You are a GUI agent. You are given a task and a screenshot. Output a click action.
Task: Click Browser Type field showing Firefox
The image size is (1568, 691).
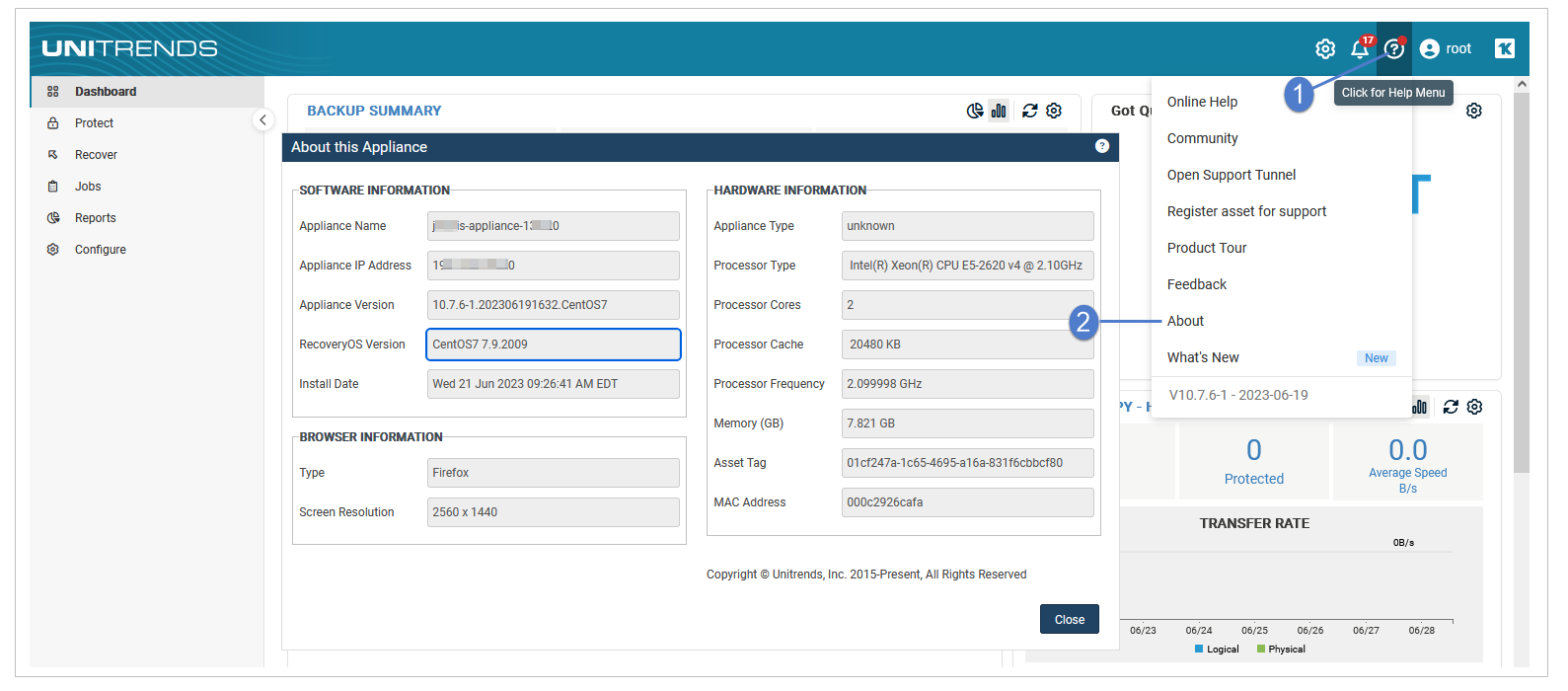554,473
